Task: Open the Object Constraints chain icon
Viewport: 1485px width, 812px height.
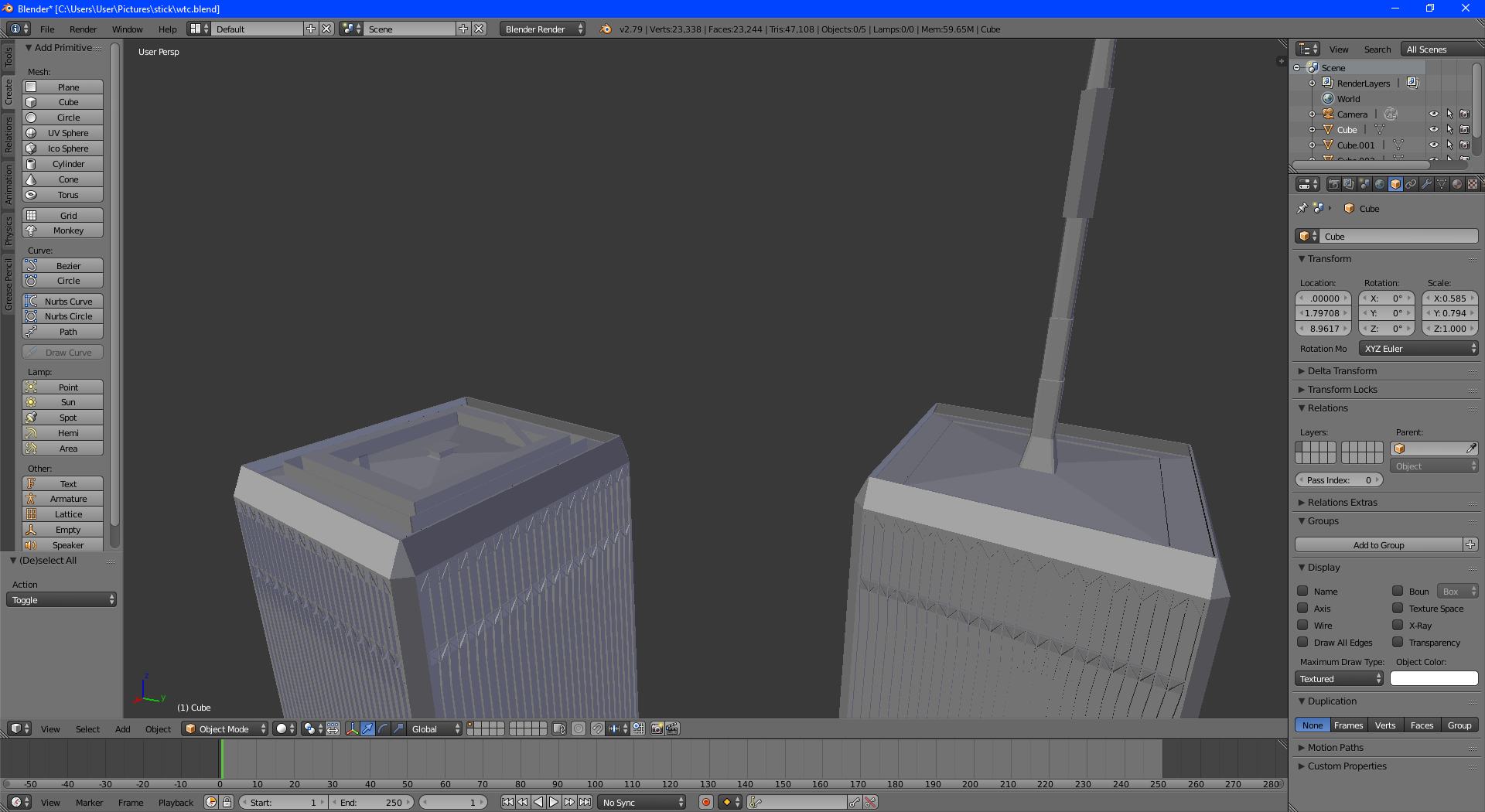Action: pyautogui.click(x=1411, y=184)
